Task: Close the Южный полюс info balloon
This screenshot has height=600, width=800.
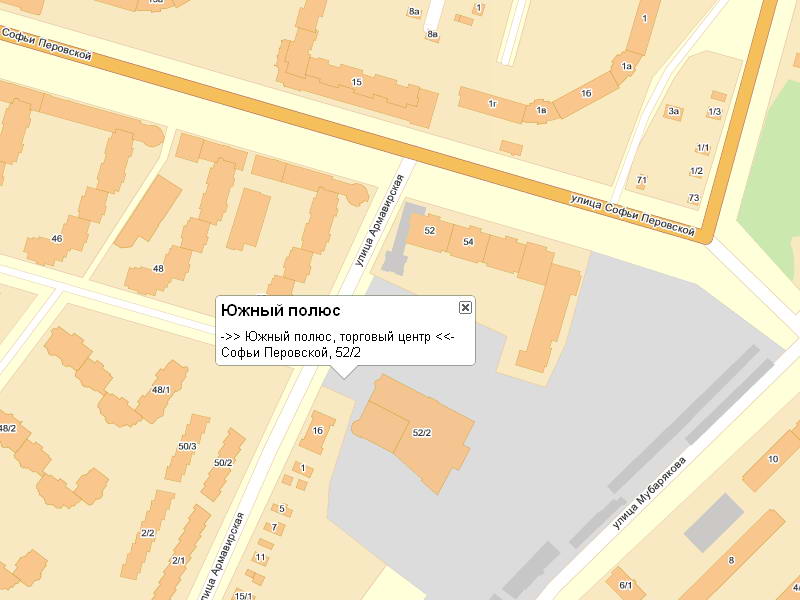Action: click(x=465, y=307)
